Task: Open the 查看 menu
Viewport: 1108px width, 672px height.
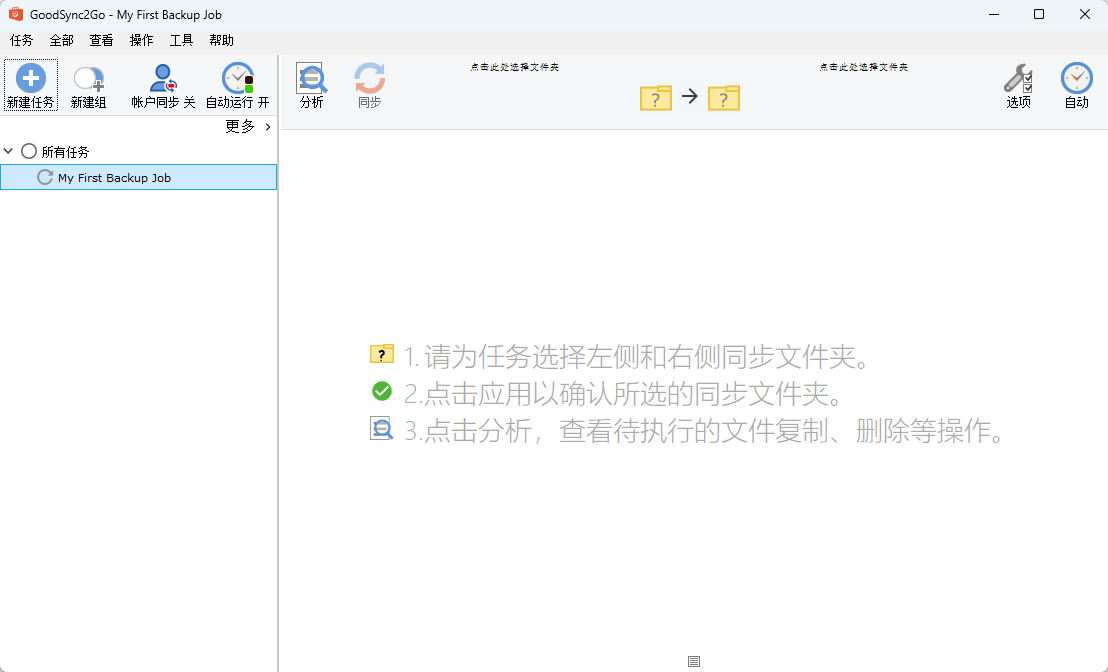Action: [x=101, y=40]
